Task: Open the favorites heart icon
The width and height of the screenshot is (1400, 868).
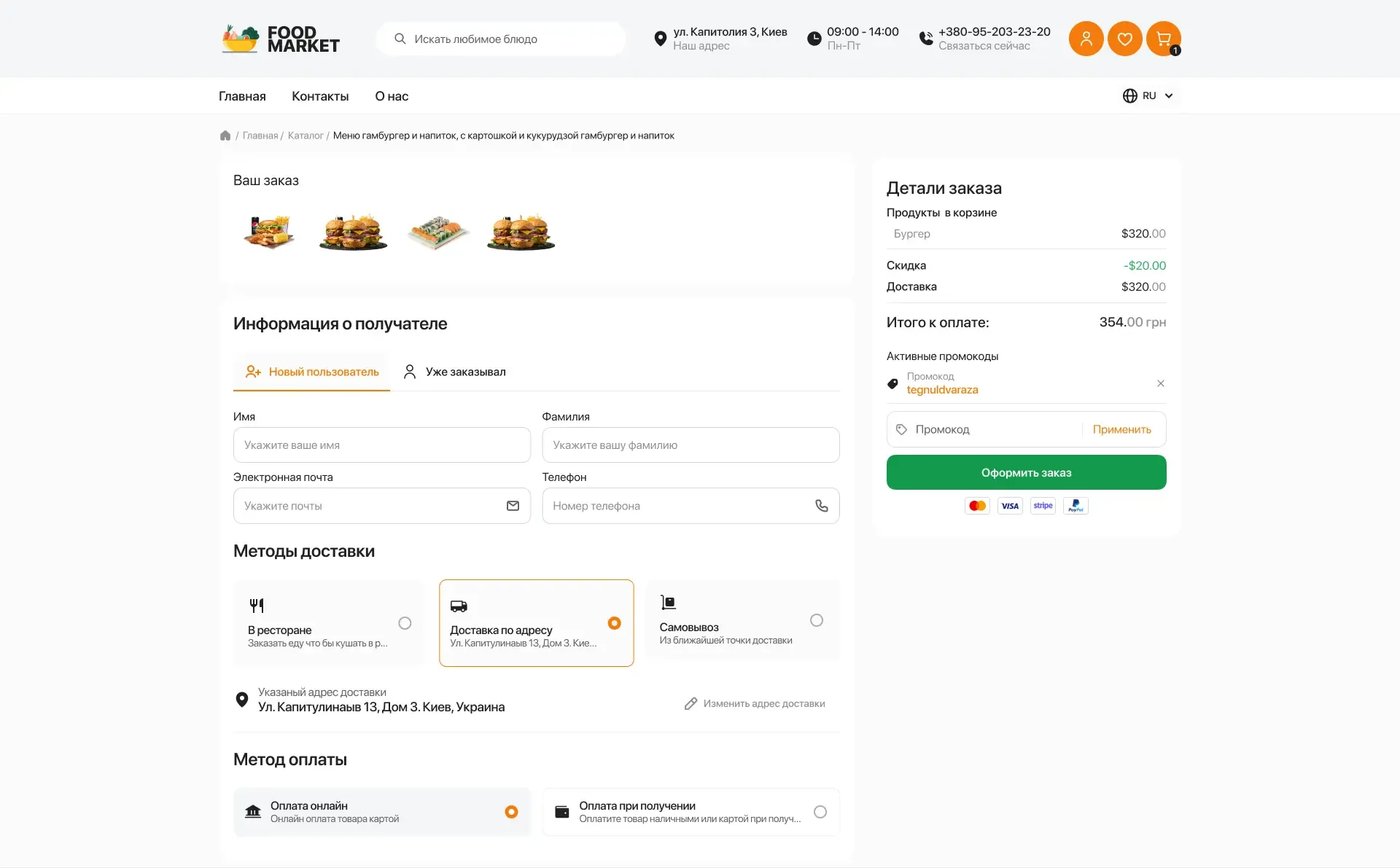Action: point(1124,39)
